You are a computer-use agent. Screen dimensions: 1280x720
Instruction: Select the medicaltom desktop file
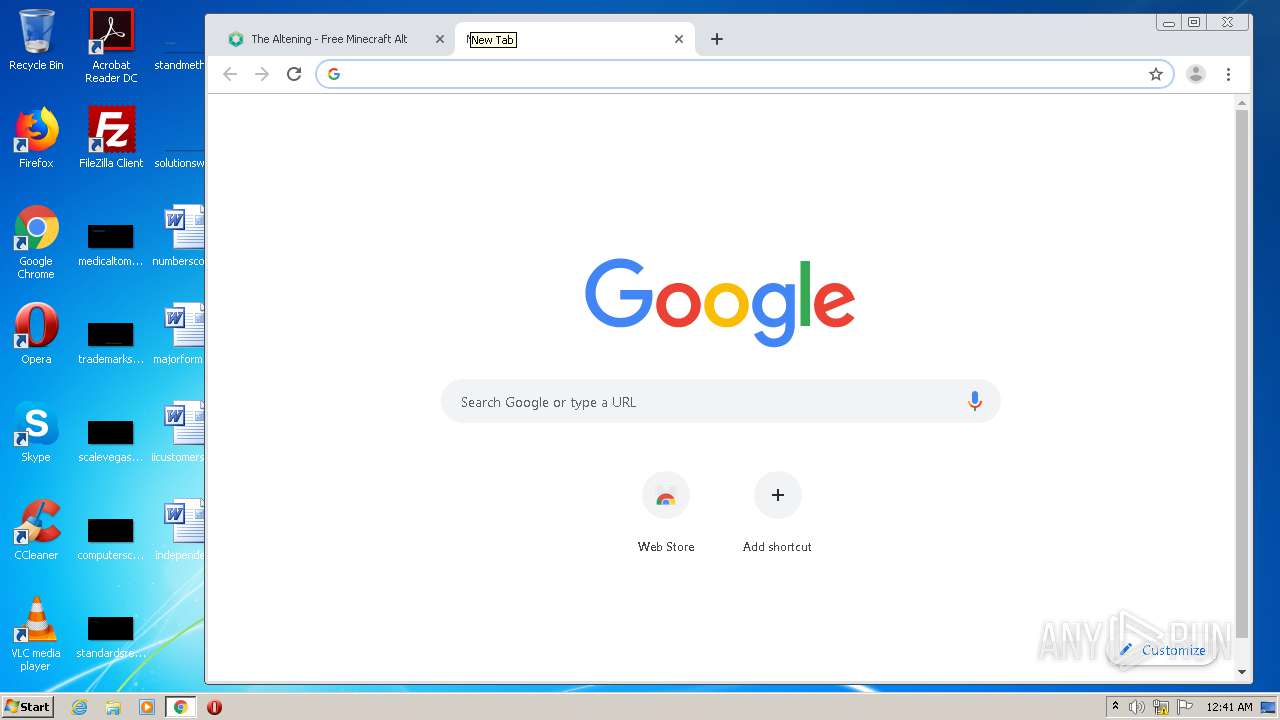coord(111,245)
